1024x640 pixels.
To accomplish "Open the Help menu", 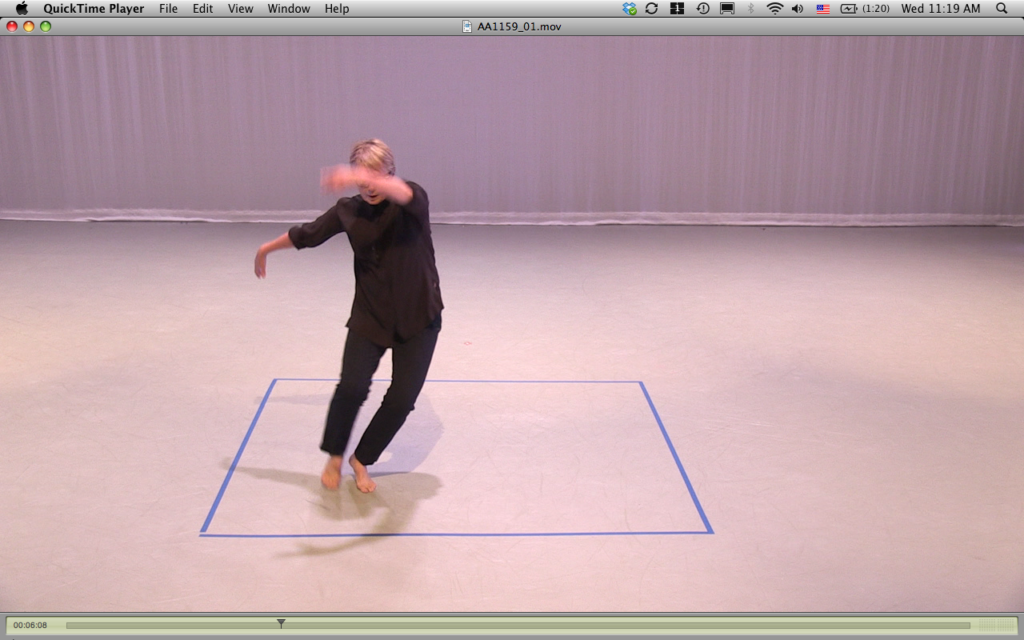I will point(337,8).
